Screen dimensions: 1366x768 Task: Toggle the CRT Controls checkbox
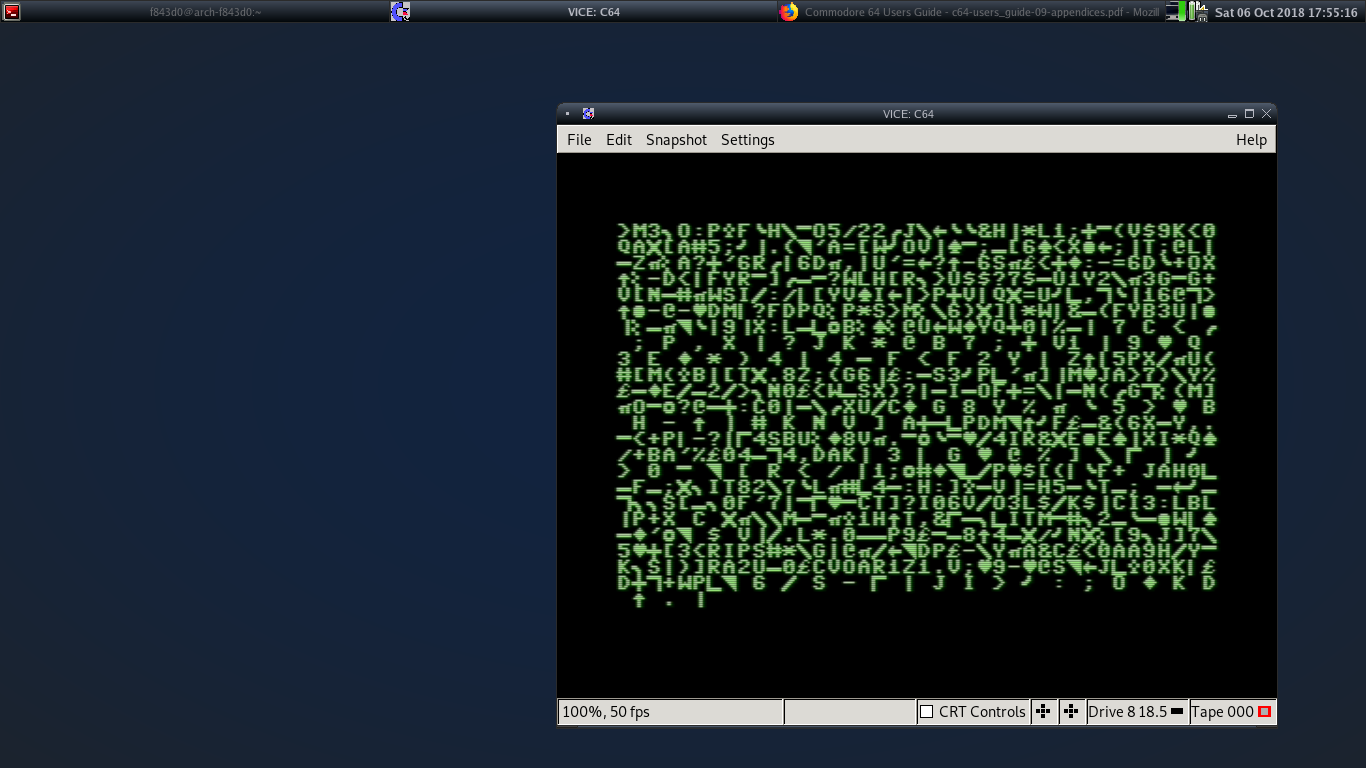pos(927,712)
